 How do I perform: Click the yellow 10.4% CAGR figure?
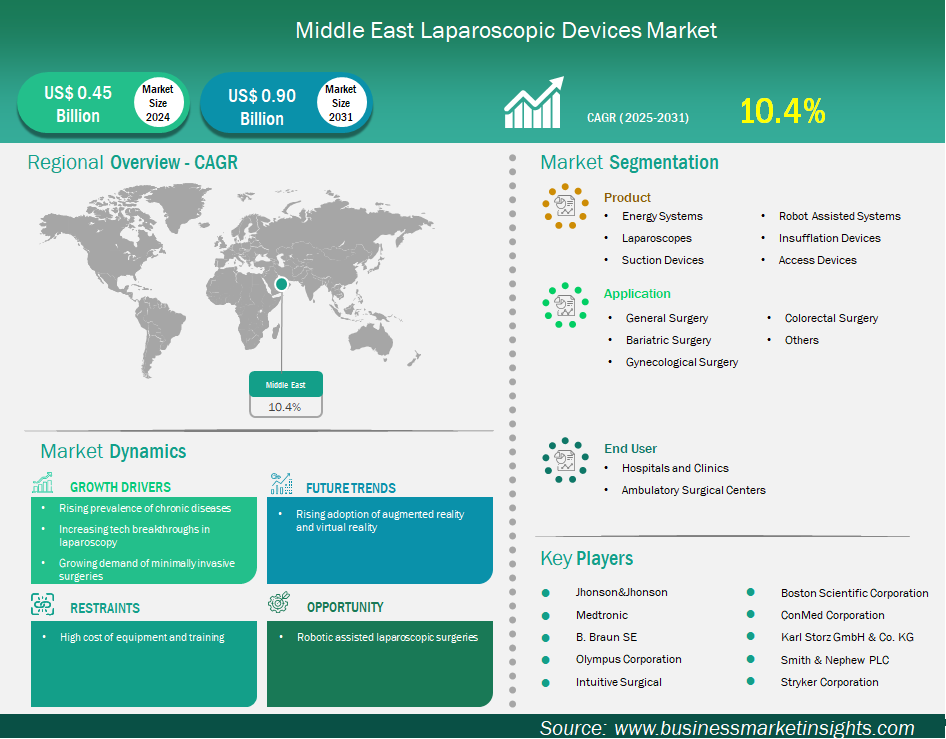783,112
